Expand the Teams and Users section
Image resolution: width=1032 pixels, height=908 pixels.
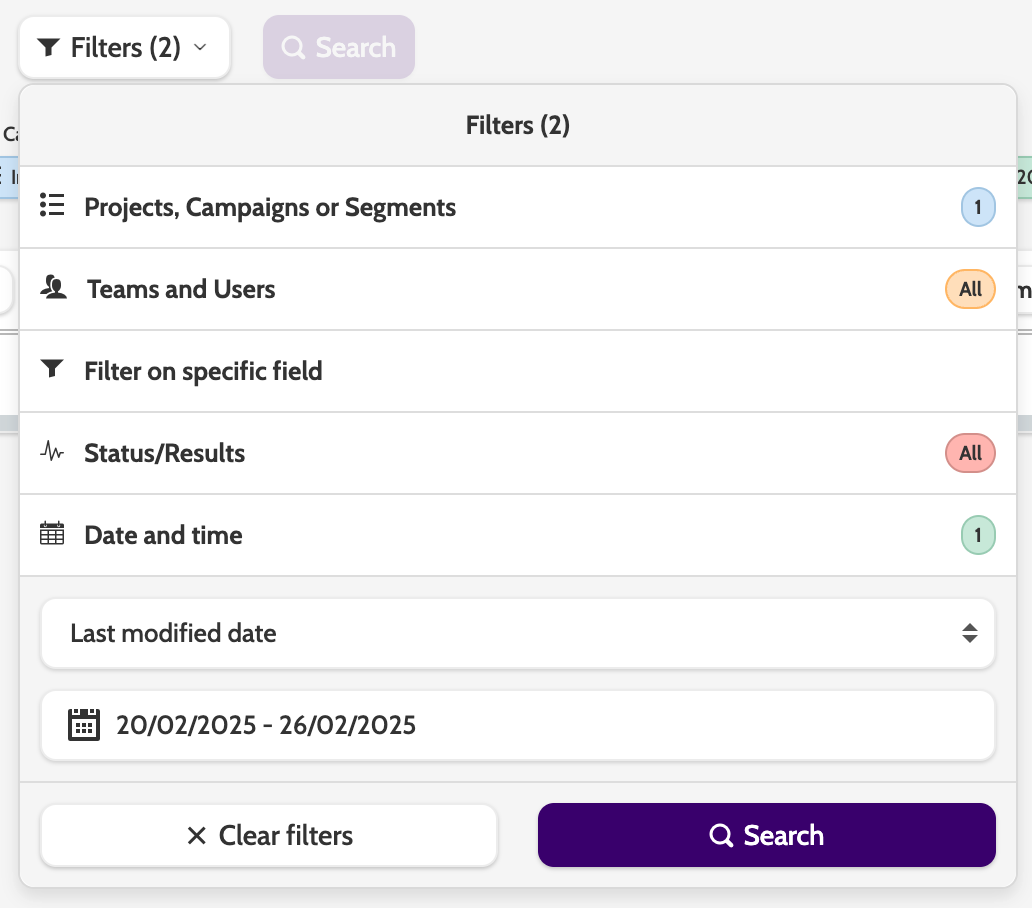point(180,289)
